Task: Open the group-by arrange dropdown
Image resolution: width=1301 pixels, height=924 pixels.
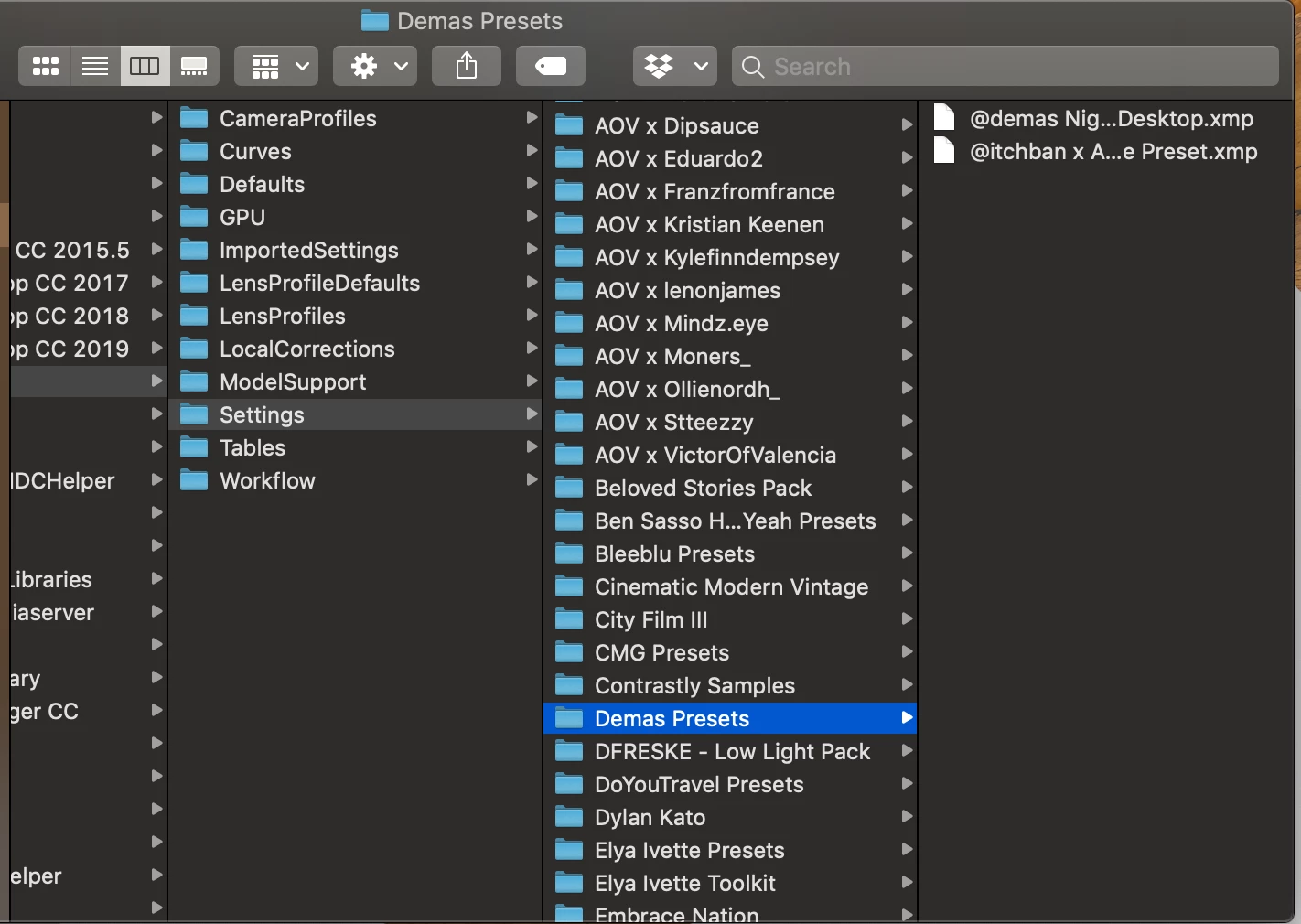Action: tap(276, 66)
